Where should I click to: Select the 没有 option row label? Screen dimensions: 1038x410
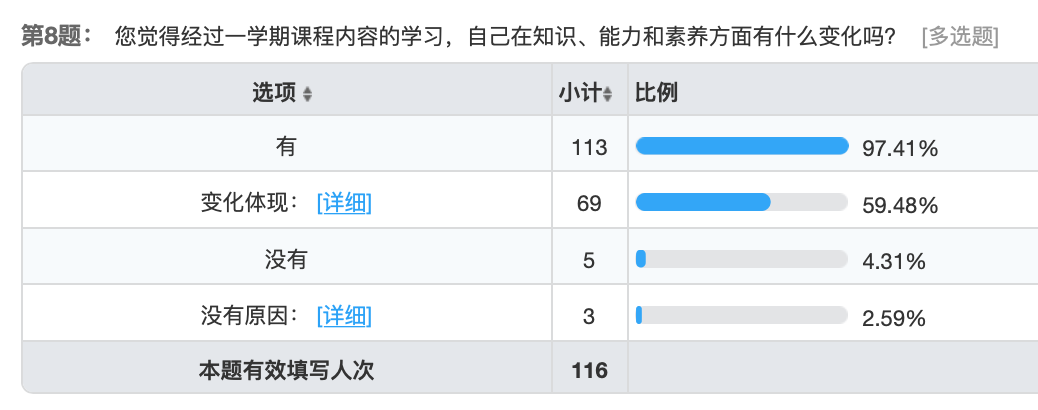coord(286,260)
